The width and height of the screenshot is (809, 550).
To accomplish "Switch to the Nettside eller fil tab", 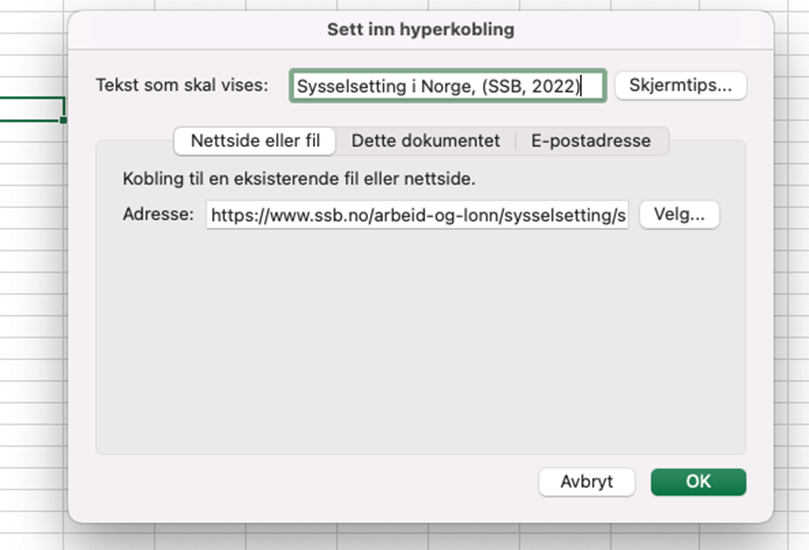I will [255, 141].
